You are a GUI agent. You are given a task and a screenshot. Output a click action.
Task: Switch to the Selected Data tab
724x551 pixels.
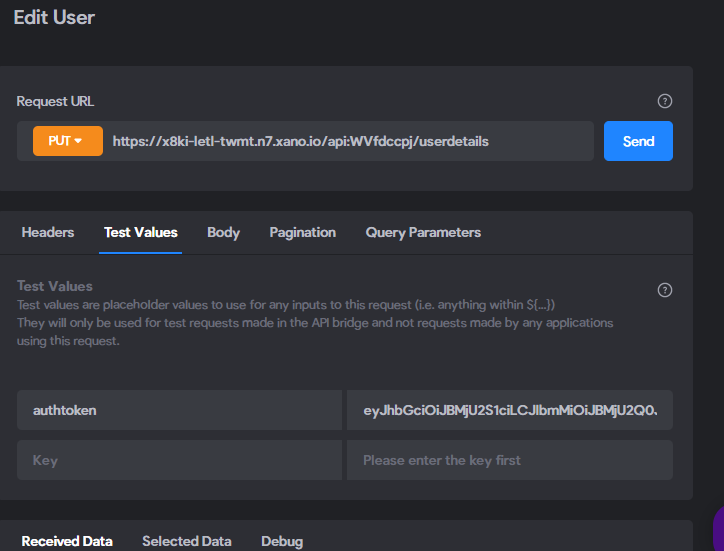pos(187,541)
